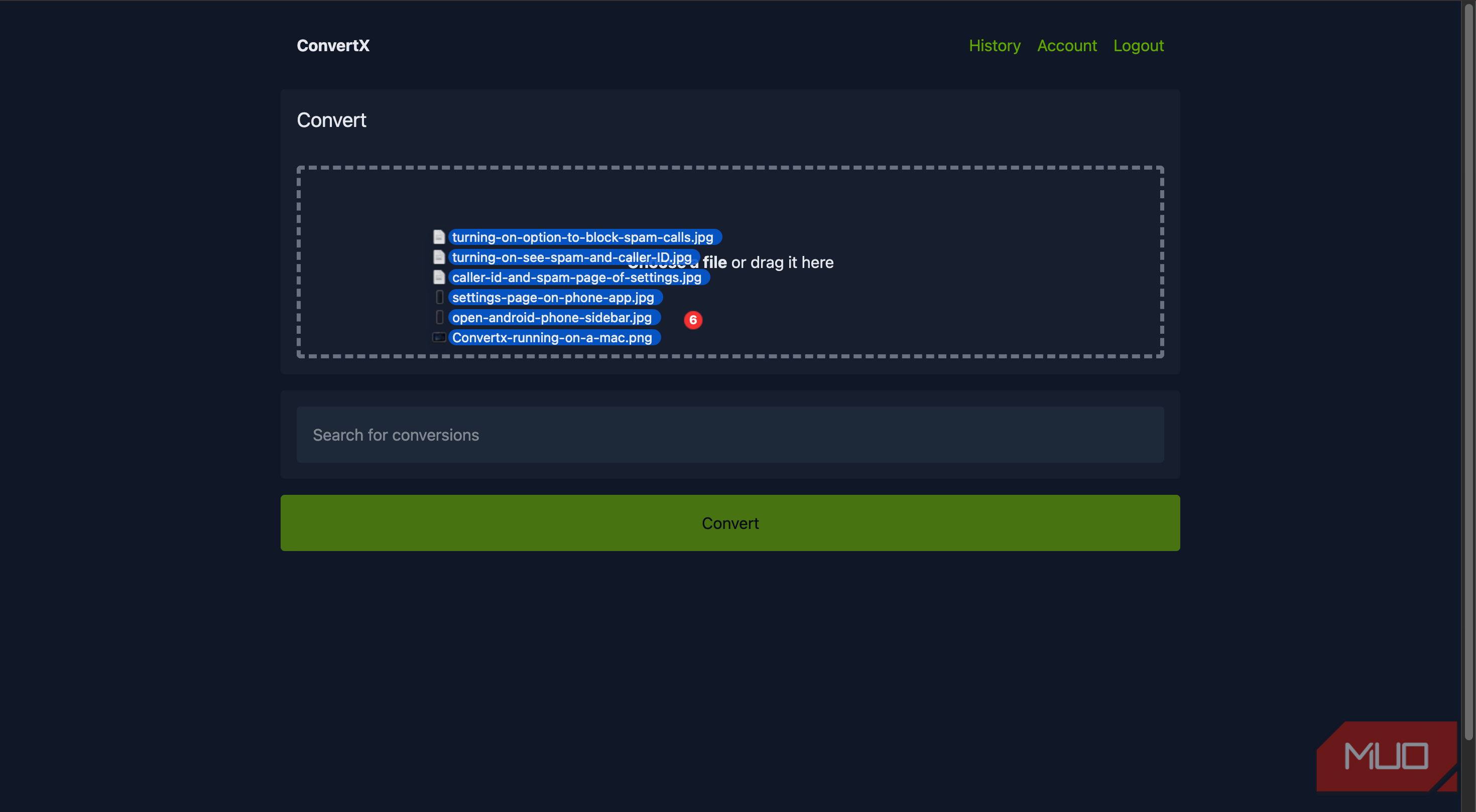Select caller-id-and-spam-page-of-settings.jpg file name
This screenshot has width=1476, height=812.
[579, 277]
